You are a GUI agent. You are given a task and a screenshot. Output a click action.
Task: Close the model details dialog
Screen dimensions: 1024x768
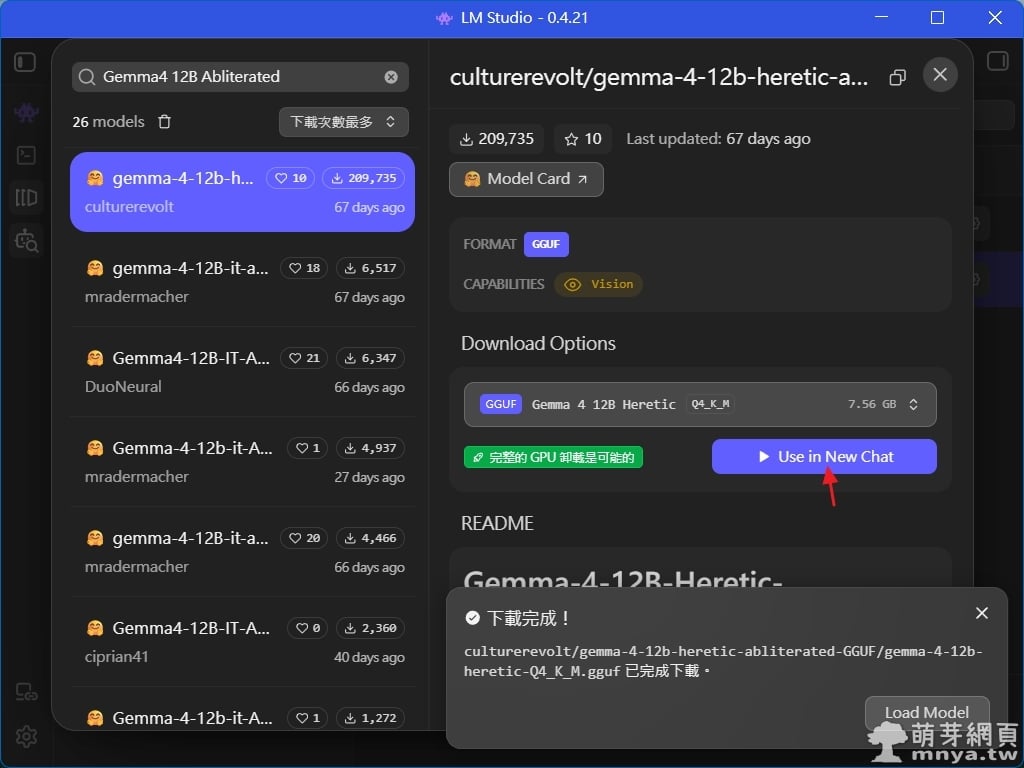(x=940, y=74)
